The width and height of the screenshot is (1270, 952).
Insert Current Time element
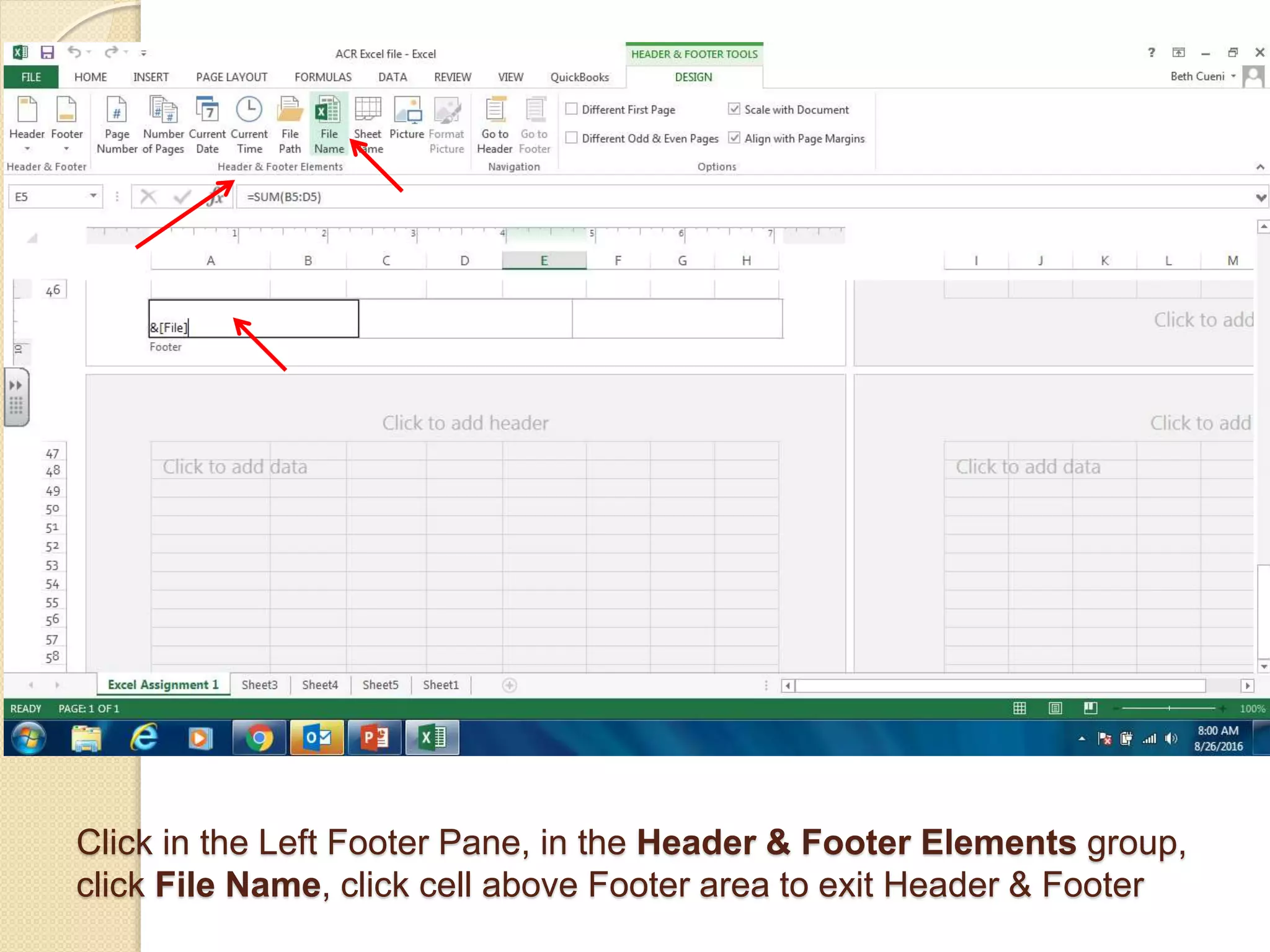249,125
